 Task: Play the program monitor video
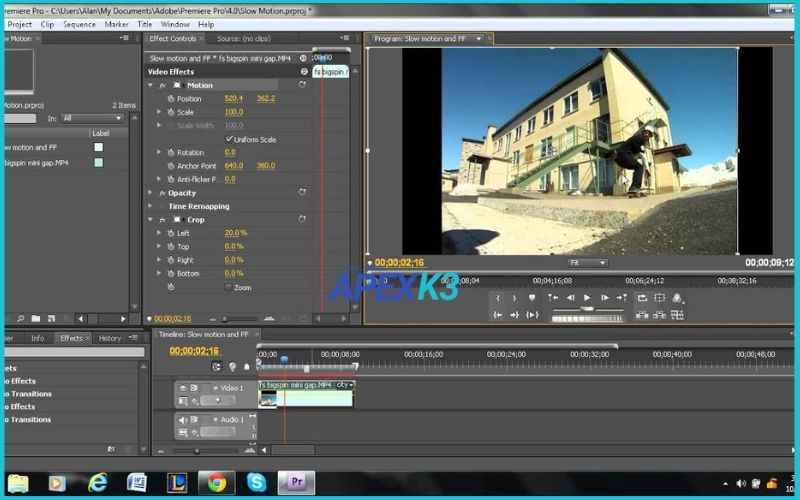(x=587, y=298)
